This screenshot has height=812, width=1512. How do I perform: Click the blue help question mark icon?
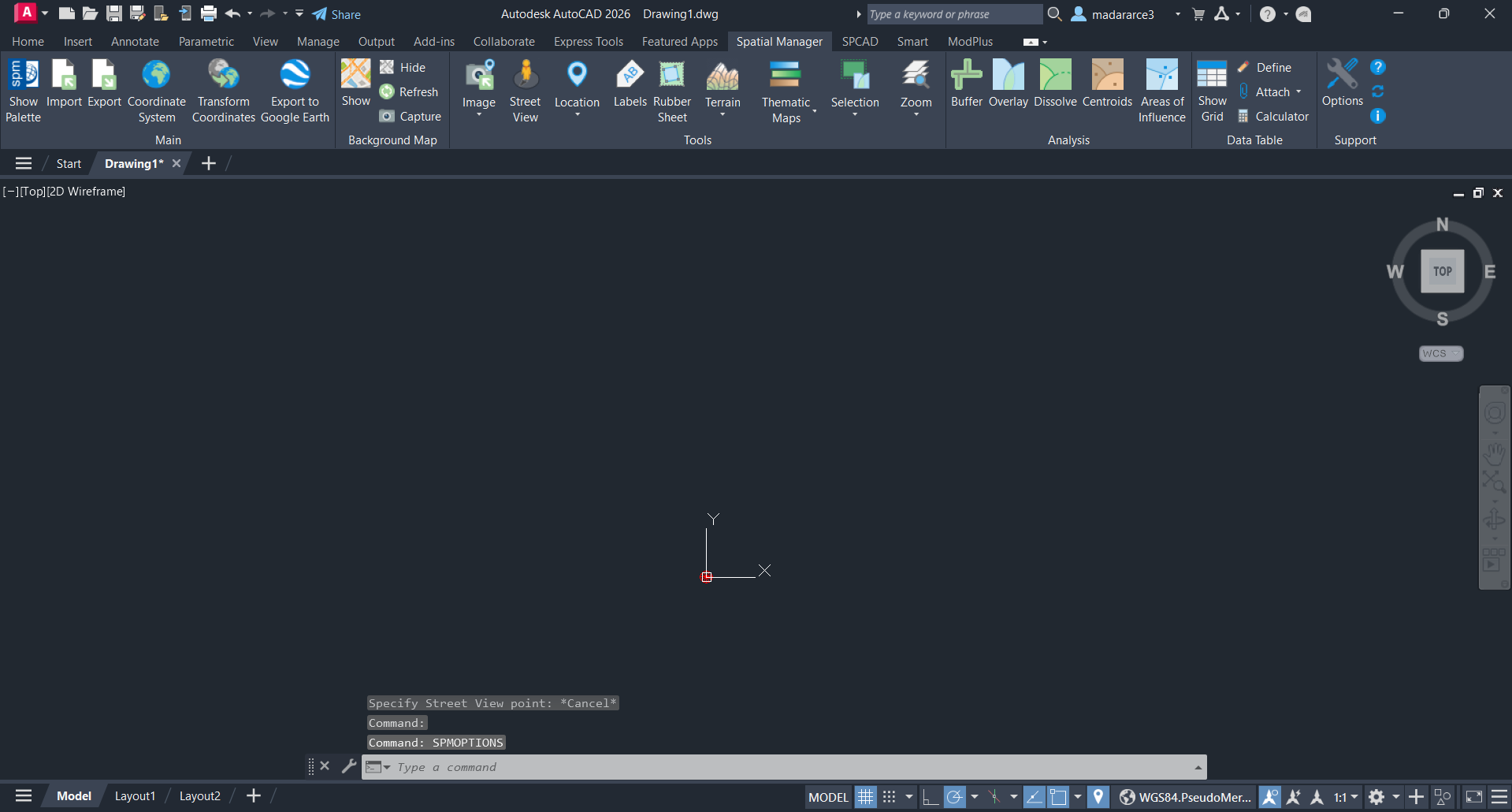(x=1377, y=67)
